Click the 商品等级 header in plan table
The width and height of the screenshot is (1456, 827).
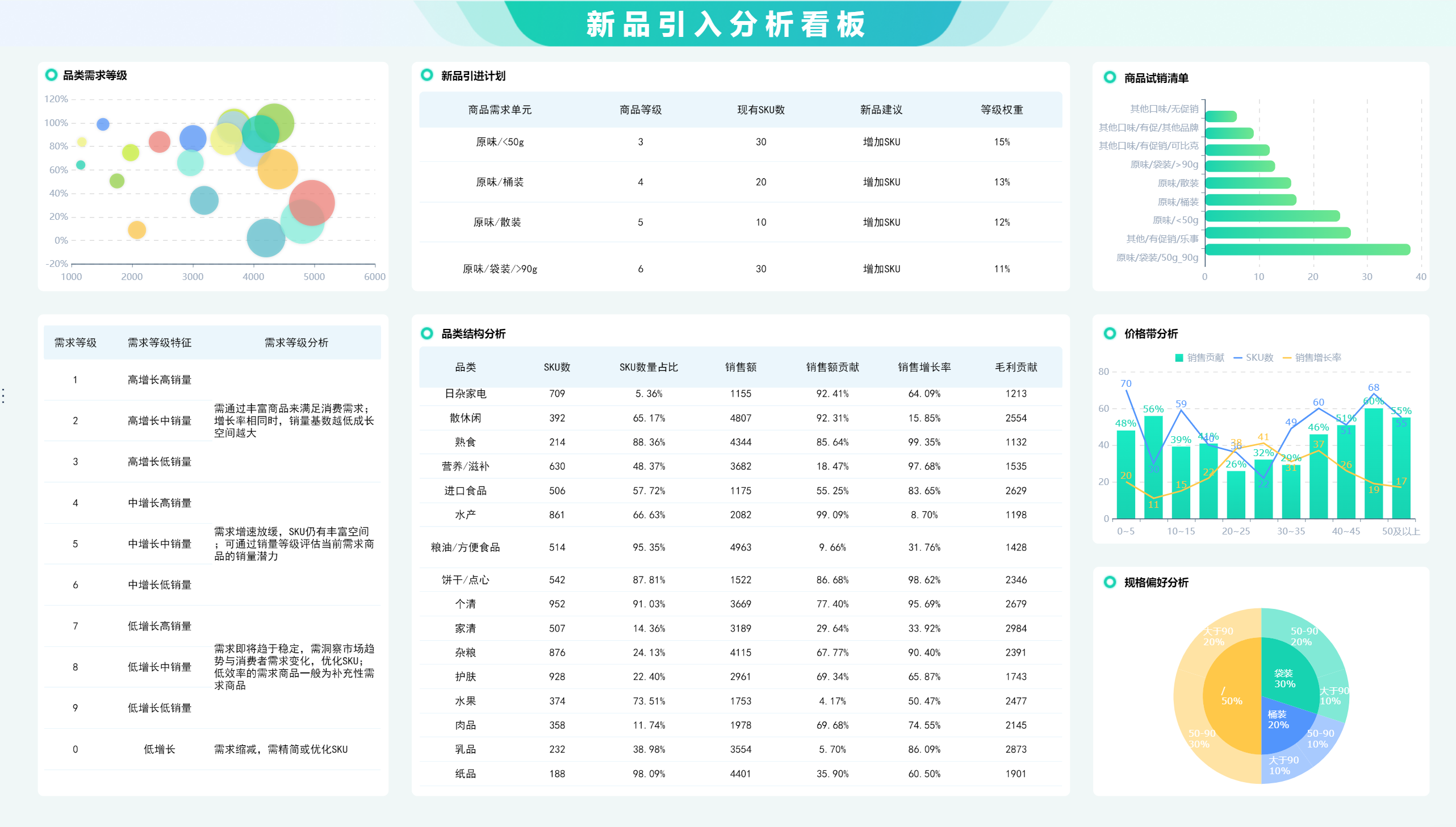tap(640, 110)
